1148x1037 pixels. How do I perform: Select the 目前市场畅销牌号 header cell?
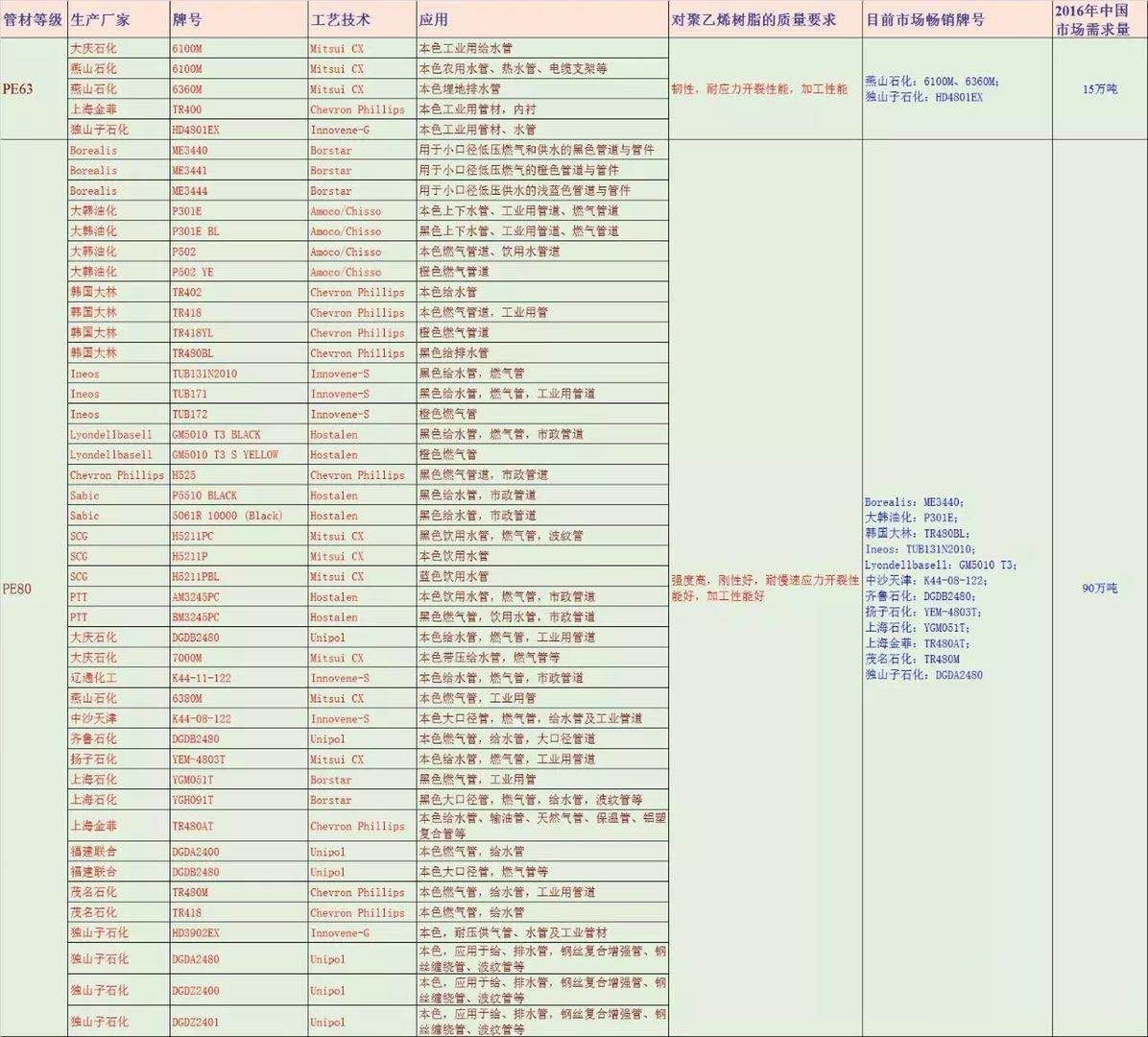(957, 20)
